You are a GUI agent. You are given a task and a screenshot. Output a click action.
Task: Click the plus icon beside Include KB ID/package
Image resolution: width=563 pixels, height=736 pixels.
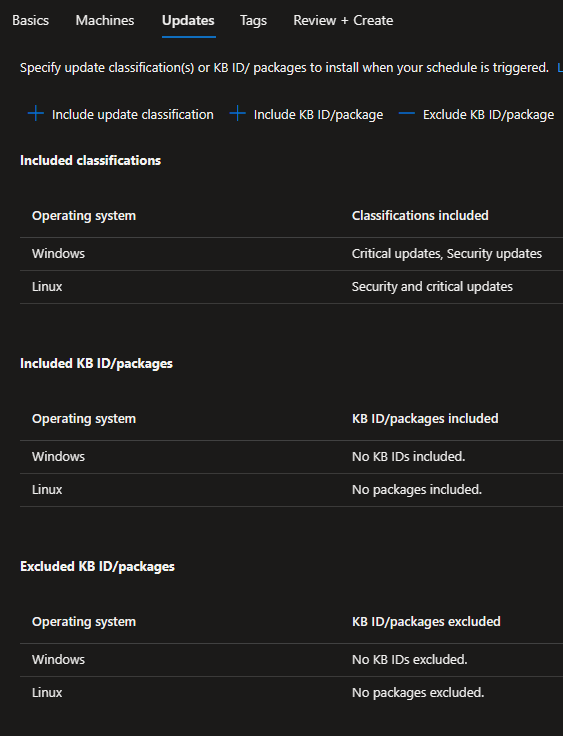click(238, 114)
